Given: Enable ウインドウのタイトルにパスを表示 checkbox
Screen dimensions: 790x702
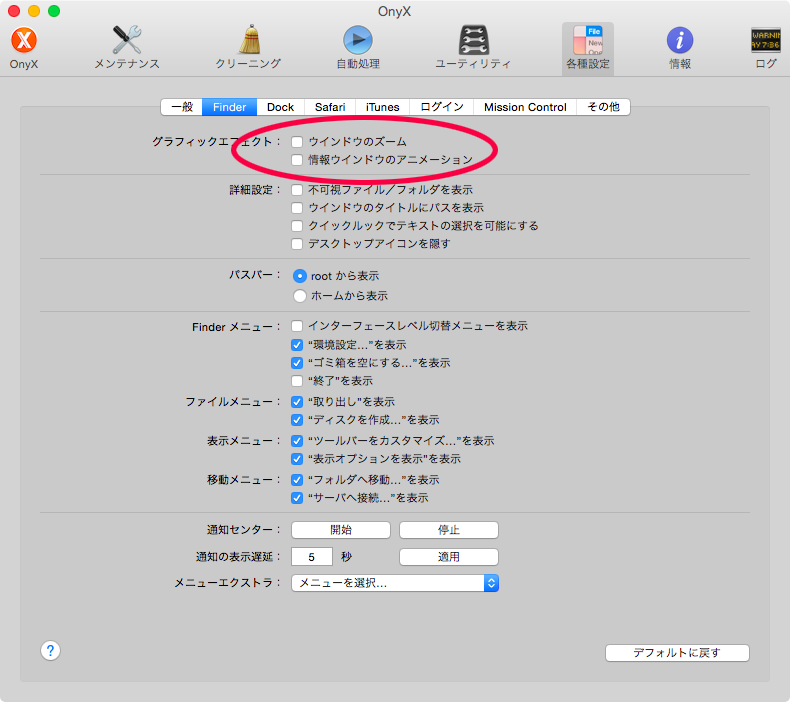Looking at the screenshot, I should pyautogui.click(x=297, y=208).
